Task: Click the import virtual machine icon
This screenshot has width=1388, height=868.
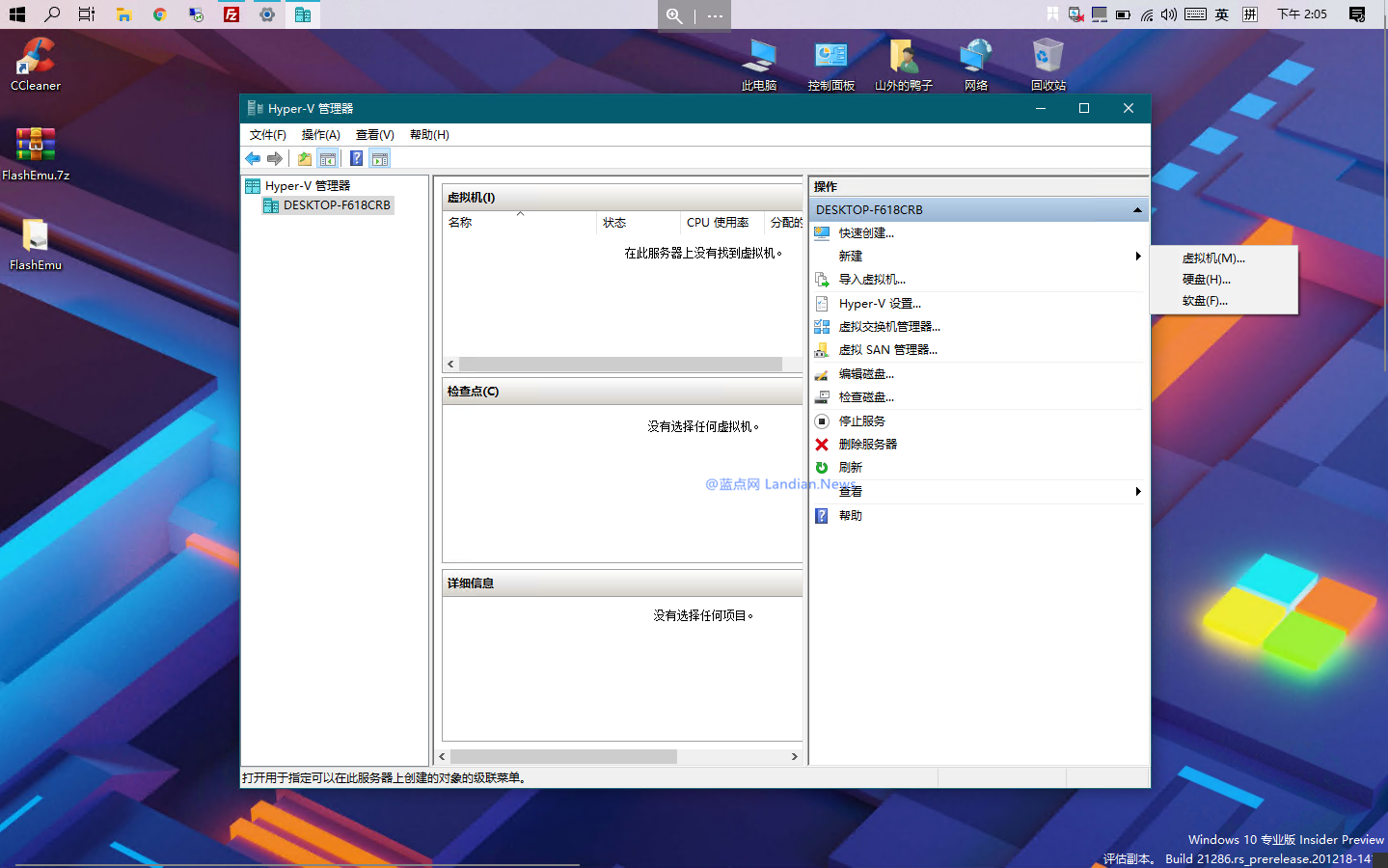Action: (822, 280)
